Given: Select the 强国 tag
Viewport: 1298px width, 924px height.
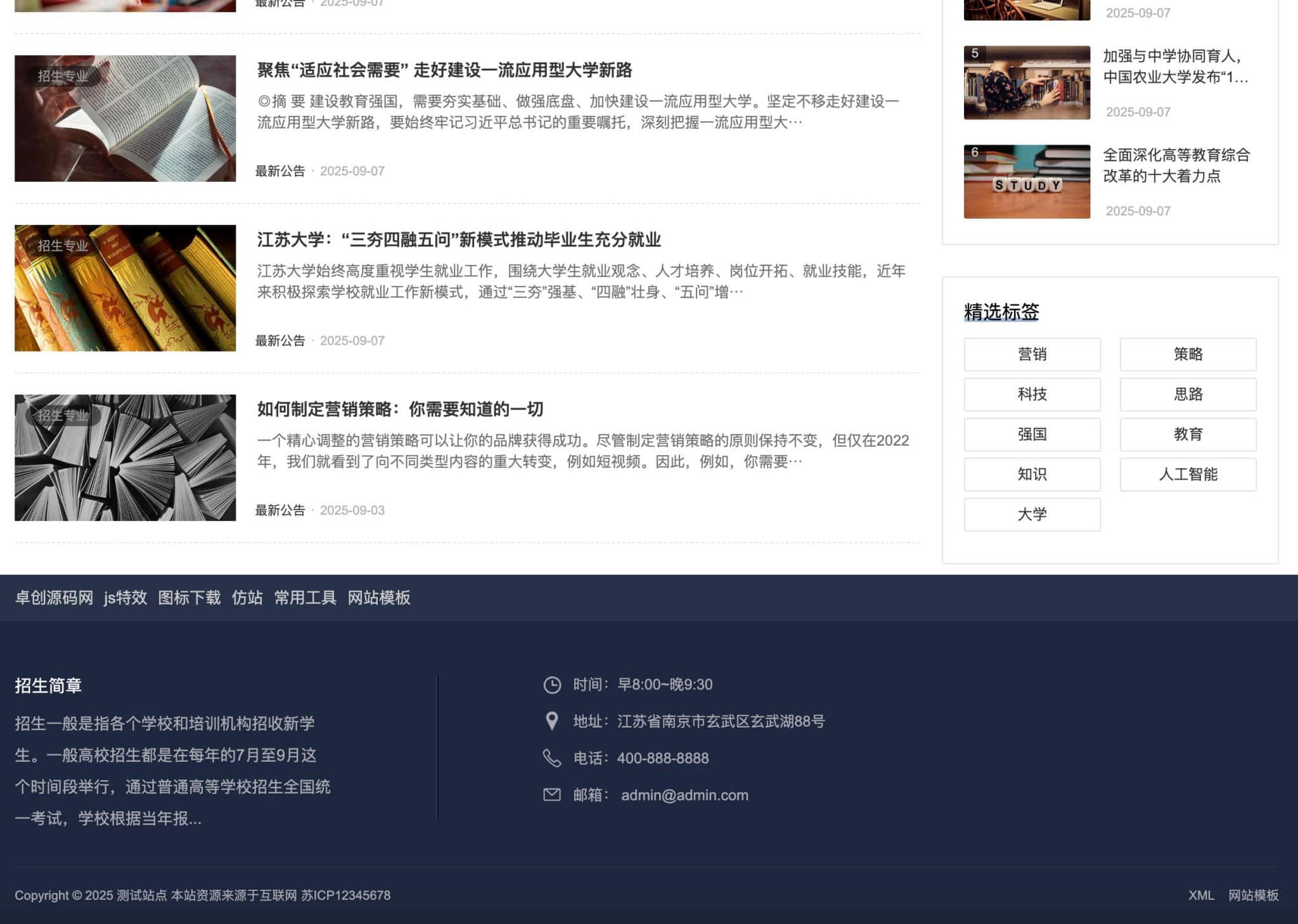Looking at the screenshot, I should (1032, 434).
